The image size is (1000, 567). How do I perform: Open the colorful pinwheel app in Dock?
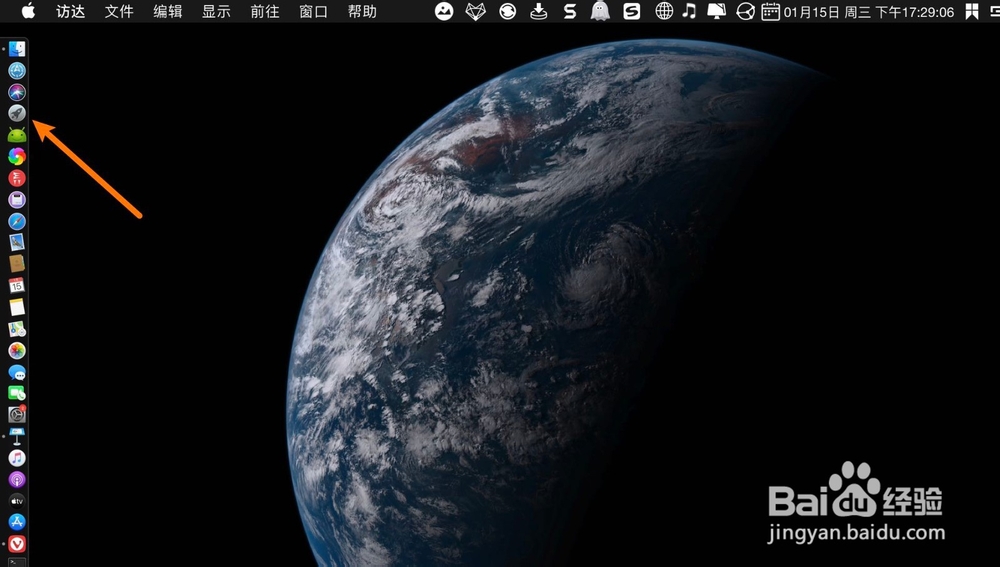(x=17, y=157)
